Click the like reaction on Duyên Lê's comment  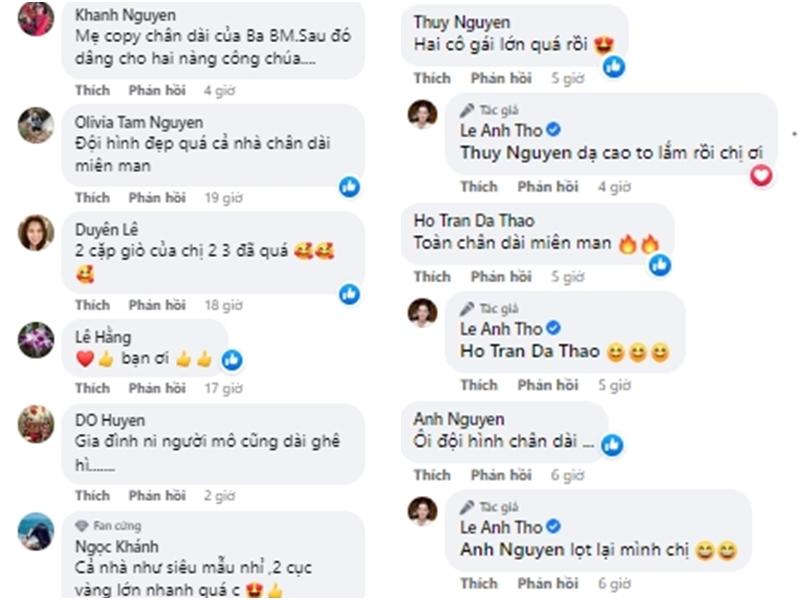click(349, 293)
